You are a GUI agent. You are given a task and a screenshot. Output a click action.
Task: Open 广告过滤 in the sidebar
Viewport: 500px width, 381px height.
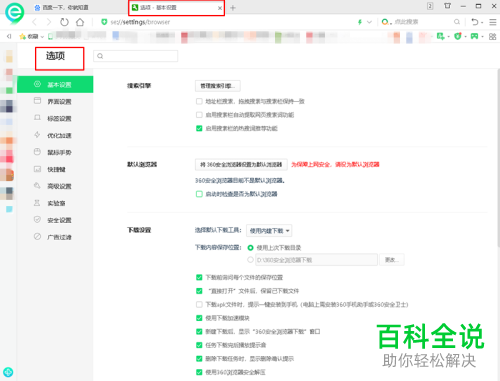55,237
